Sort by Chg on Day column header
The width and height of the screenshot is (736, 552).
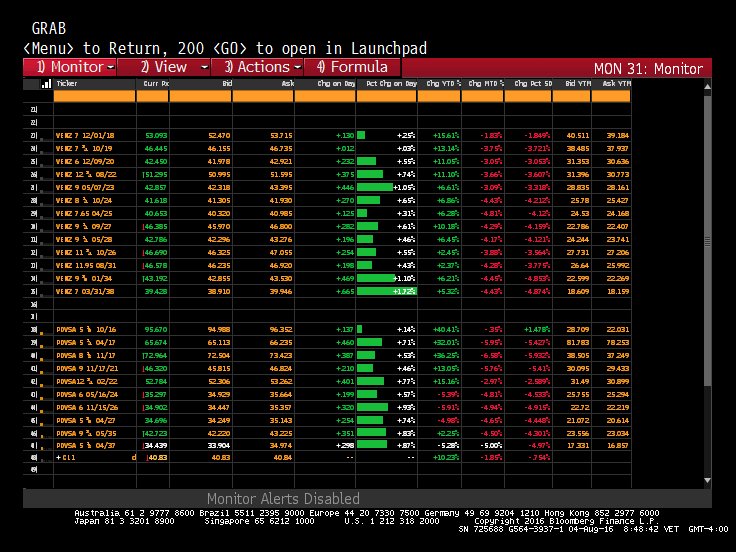tap(336, 84)
